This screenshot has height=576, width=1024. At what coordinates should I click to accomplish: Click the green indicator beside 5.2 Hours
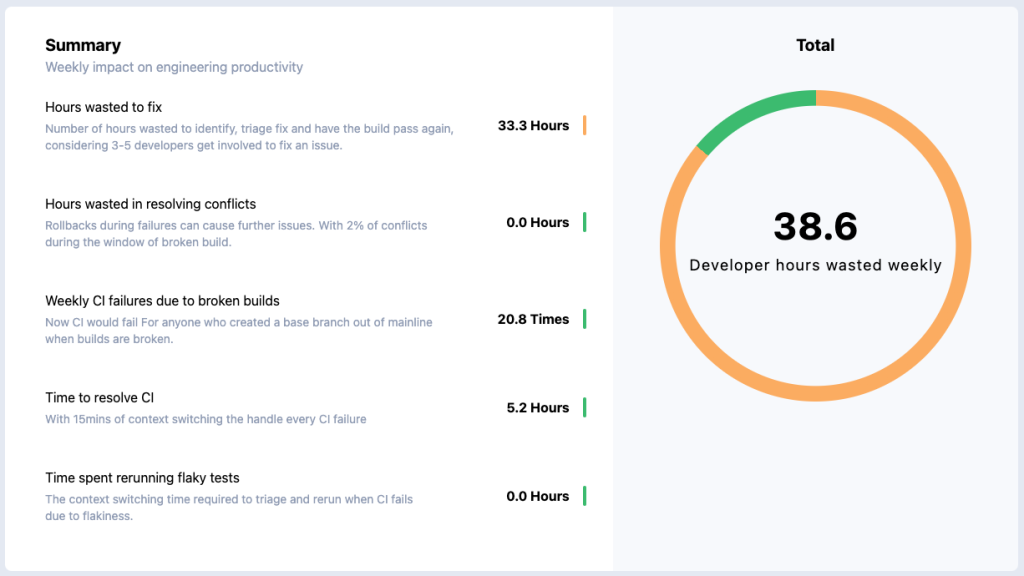(x=584, y=407)
